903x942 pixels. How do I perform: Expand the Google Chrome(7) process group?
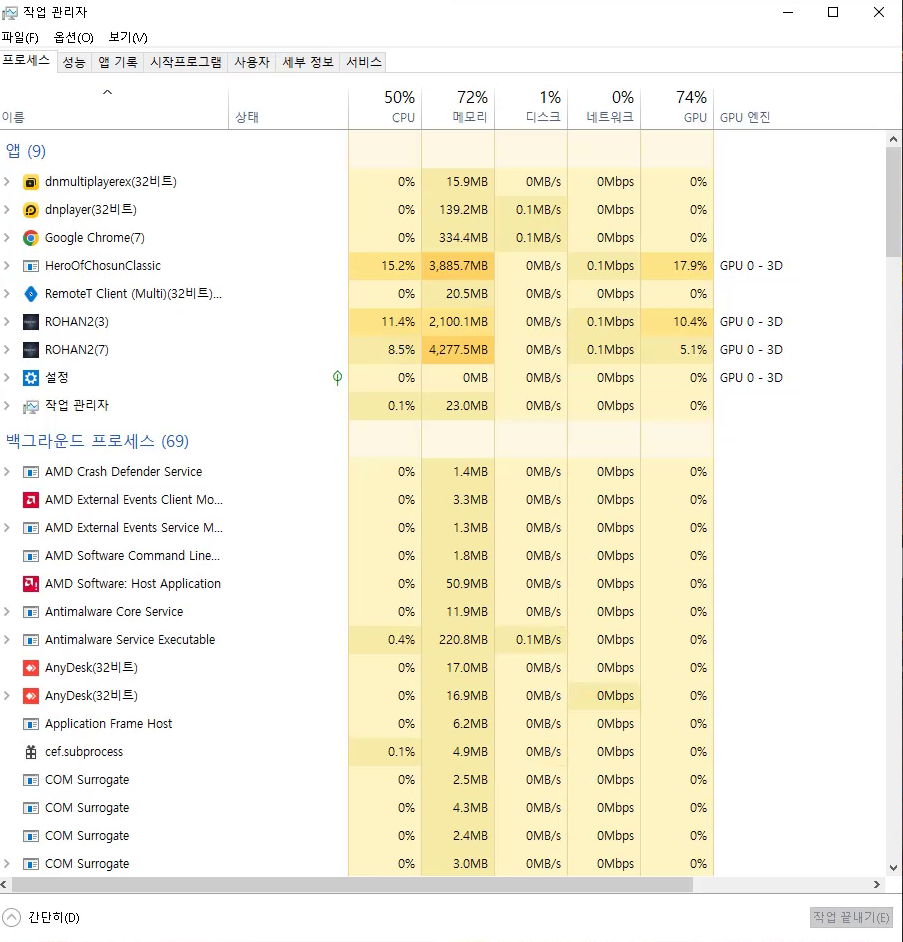(x=7, y=237)
